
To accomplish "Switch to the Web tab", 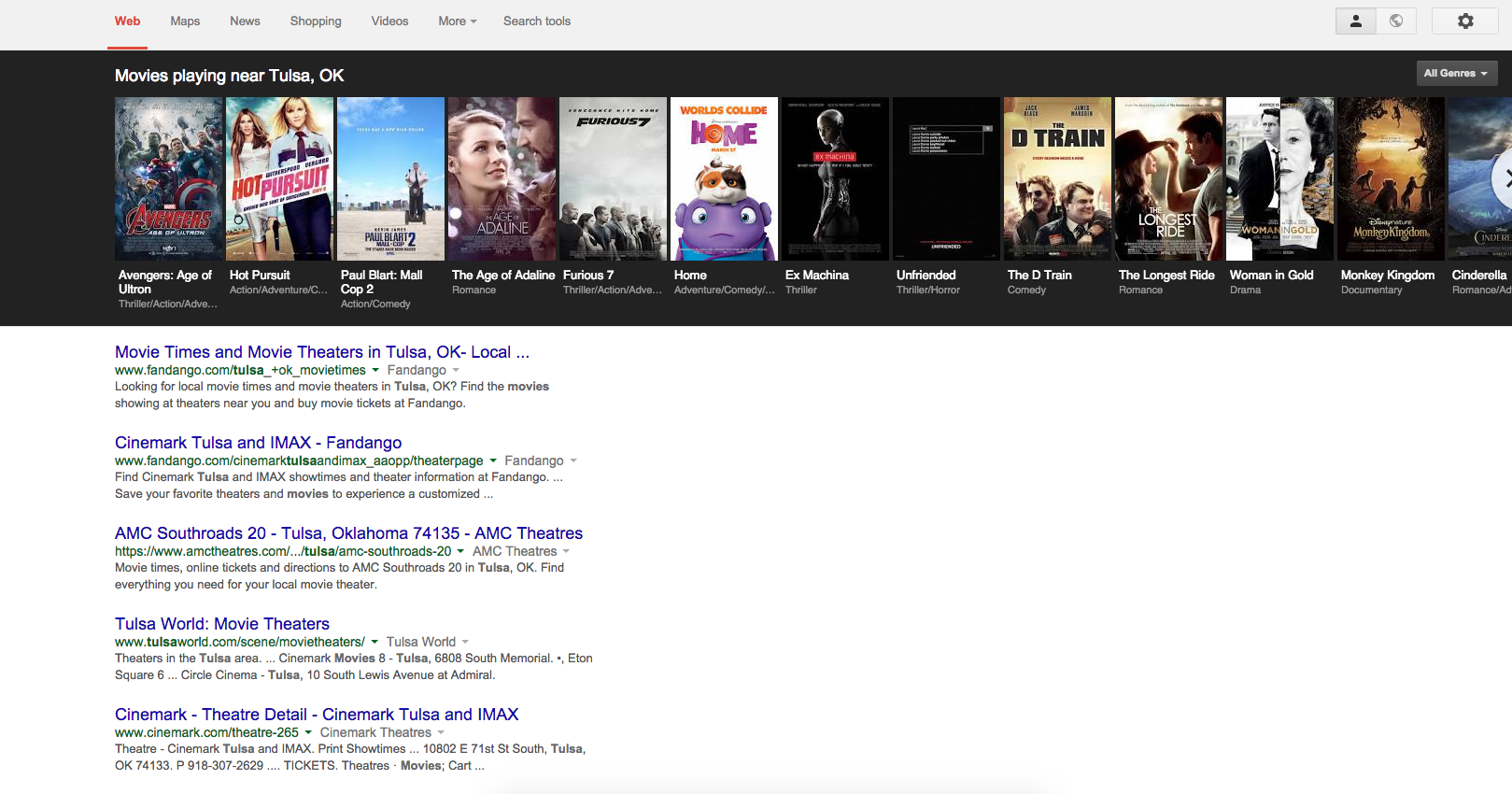I will tap(127, 21).
